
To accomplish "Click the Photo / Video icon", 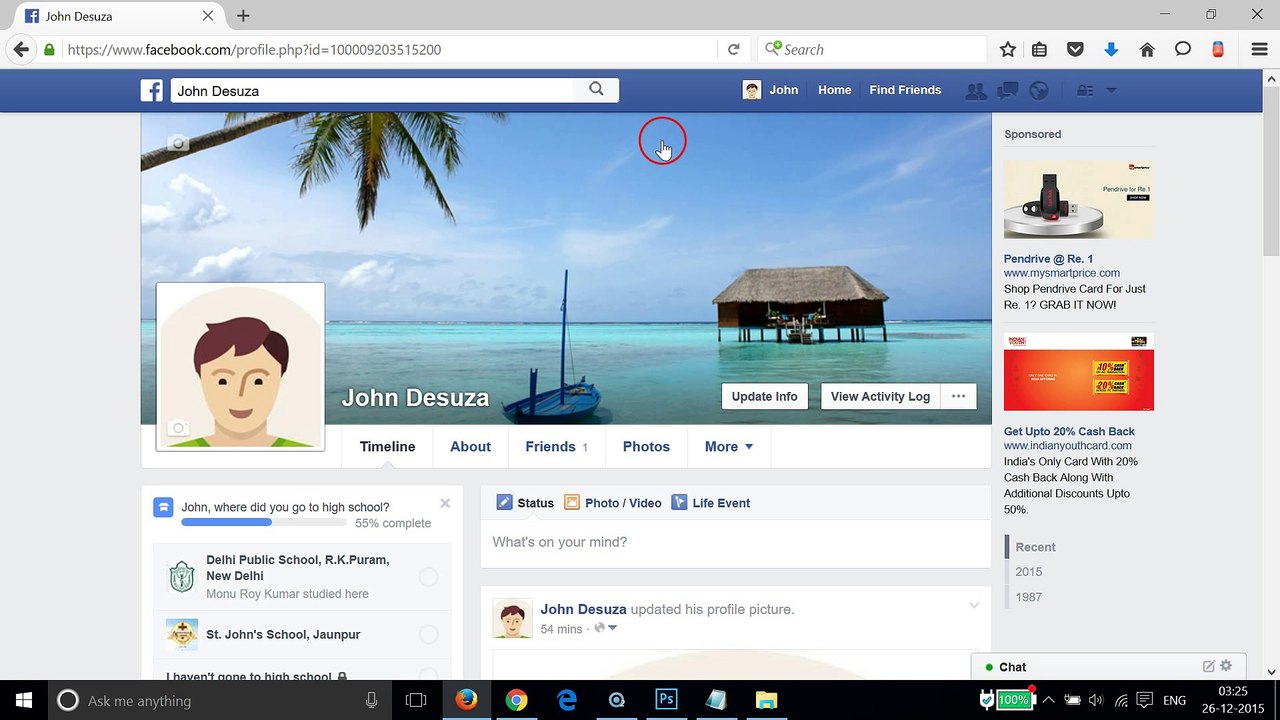I will pyautogui.click(x=572, y=503).
